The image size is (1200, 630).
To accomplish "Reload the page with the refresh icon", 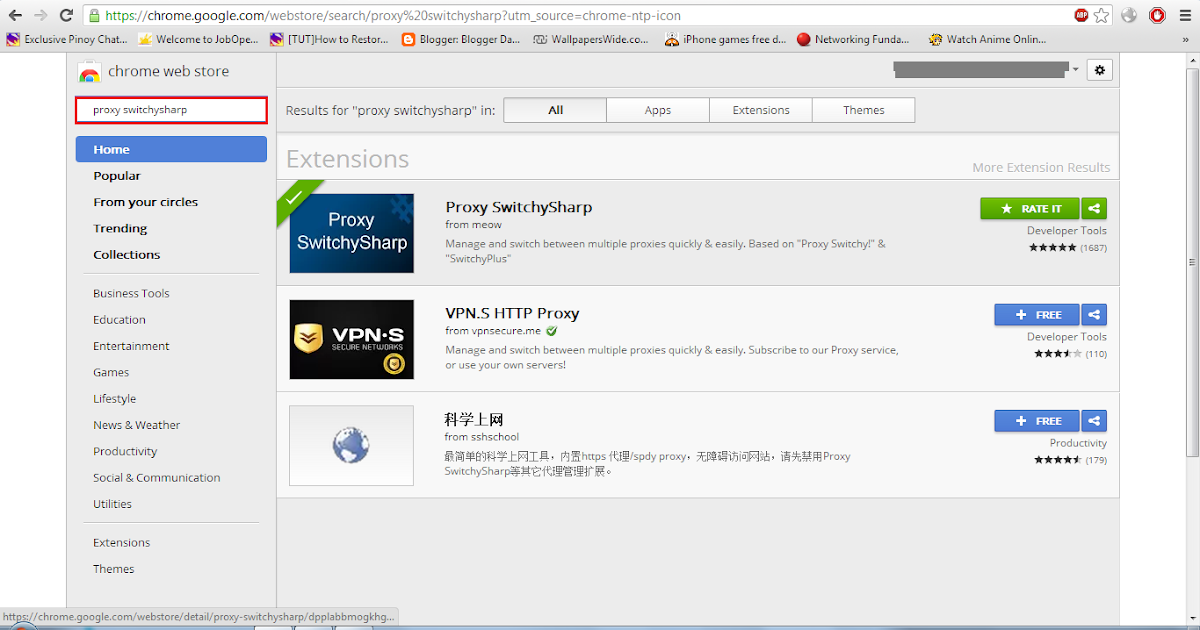I will [x=66, y=15].
